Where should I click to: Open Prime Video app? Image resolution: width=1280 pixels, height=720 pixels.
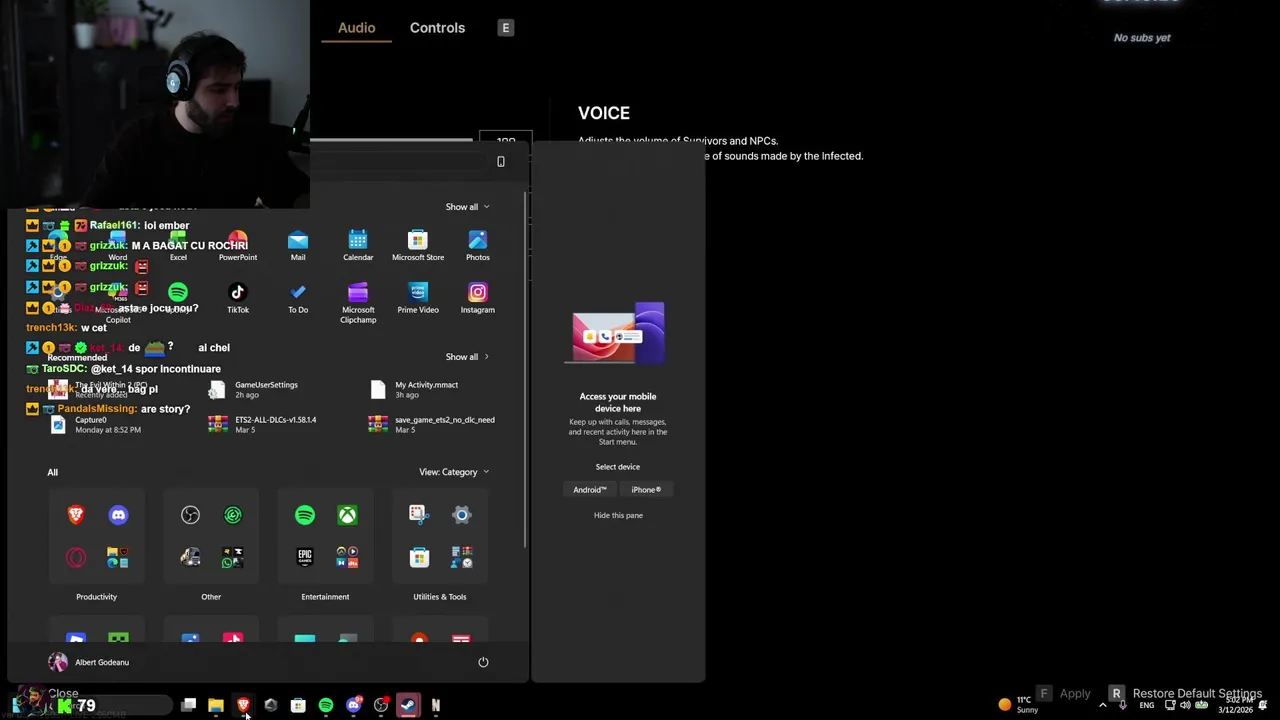tap(418, 297)
